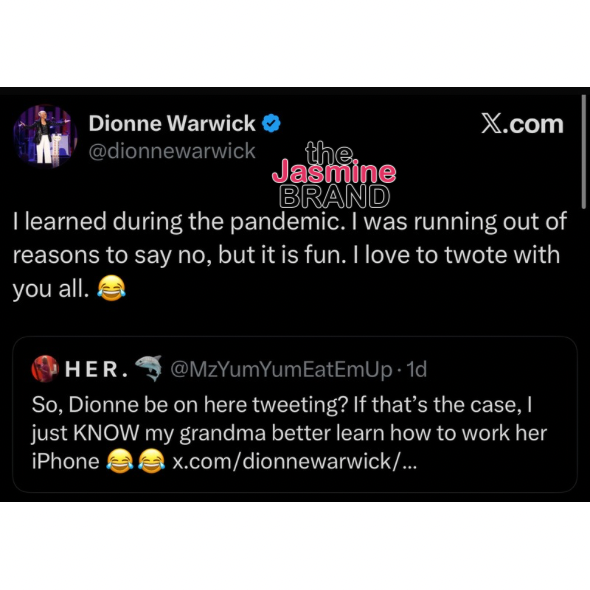Viewport: 590px width, 590px height.
Task: Click the X.com logo
Action: pos(522,124)
